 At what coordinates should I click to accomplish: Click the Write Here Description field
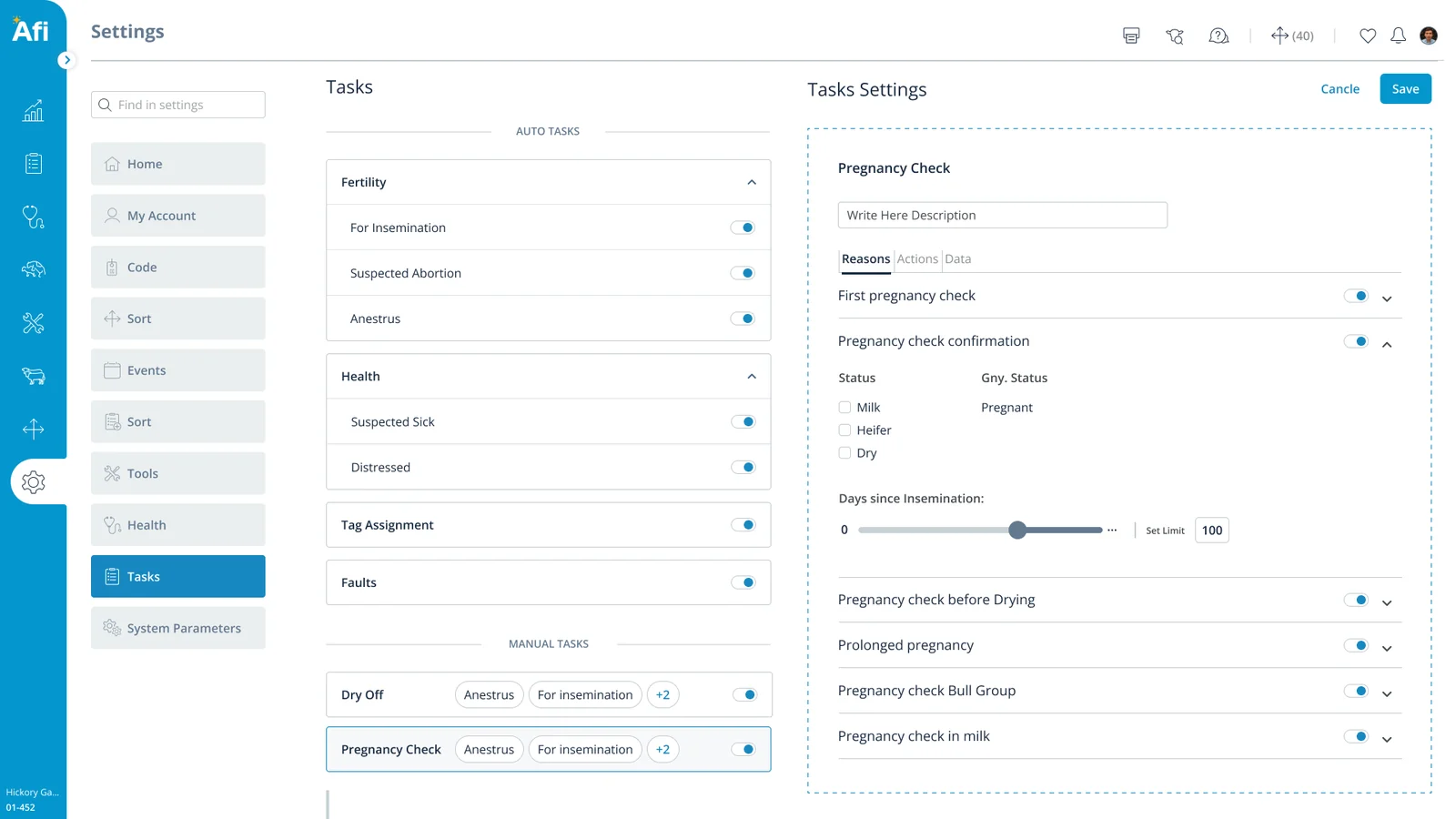click(x=1003, y=216)
